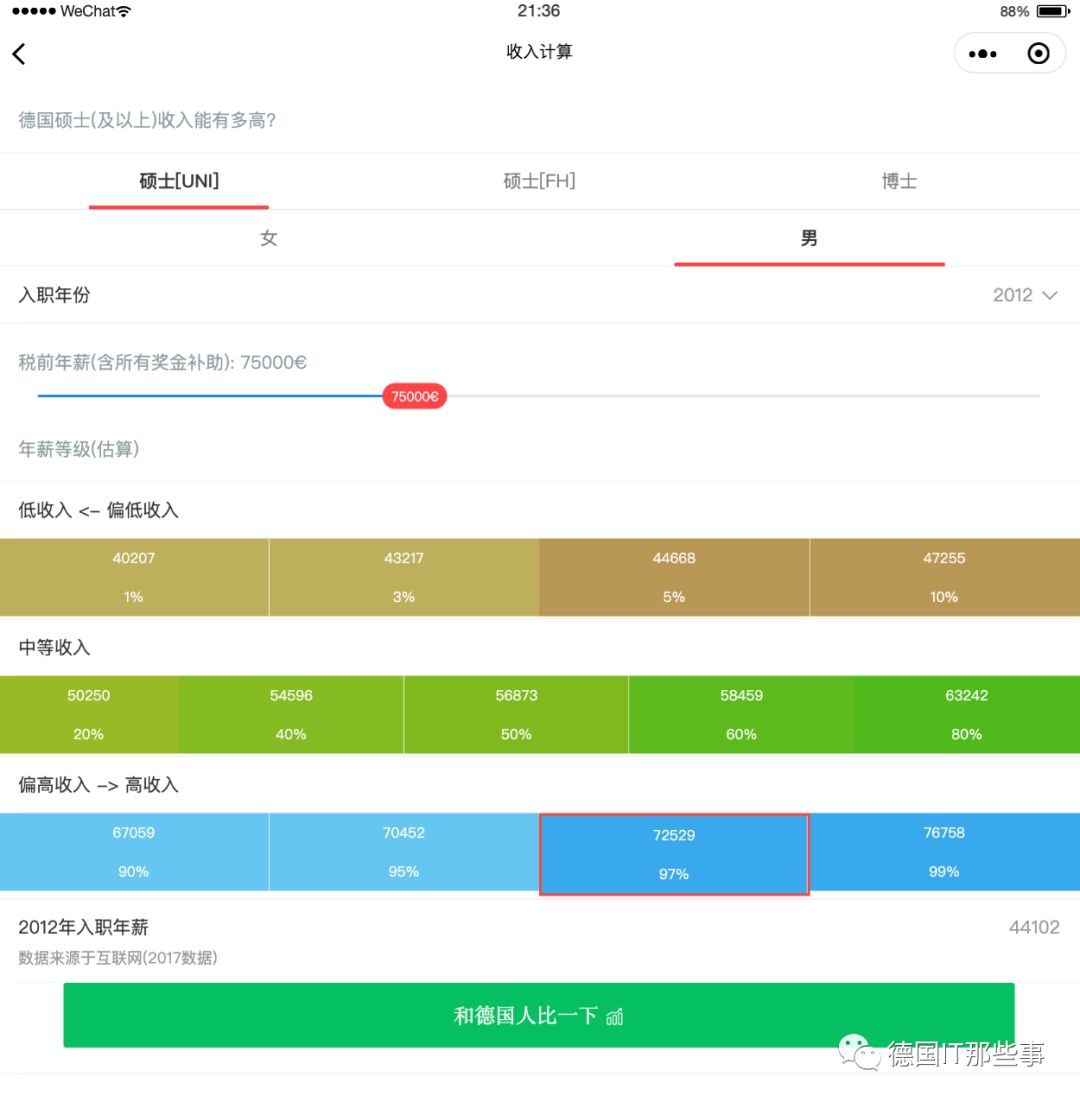Image resolution: width=1080 pixels, height=1102 pixels.
Task: Select the 76758 cell at 99%
Action: [x=943, y=851]
